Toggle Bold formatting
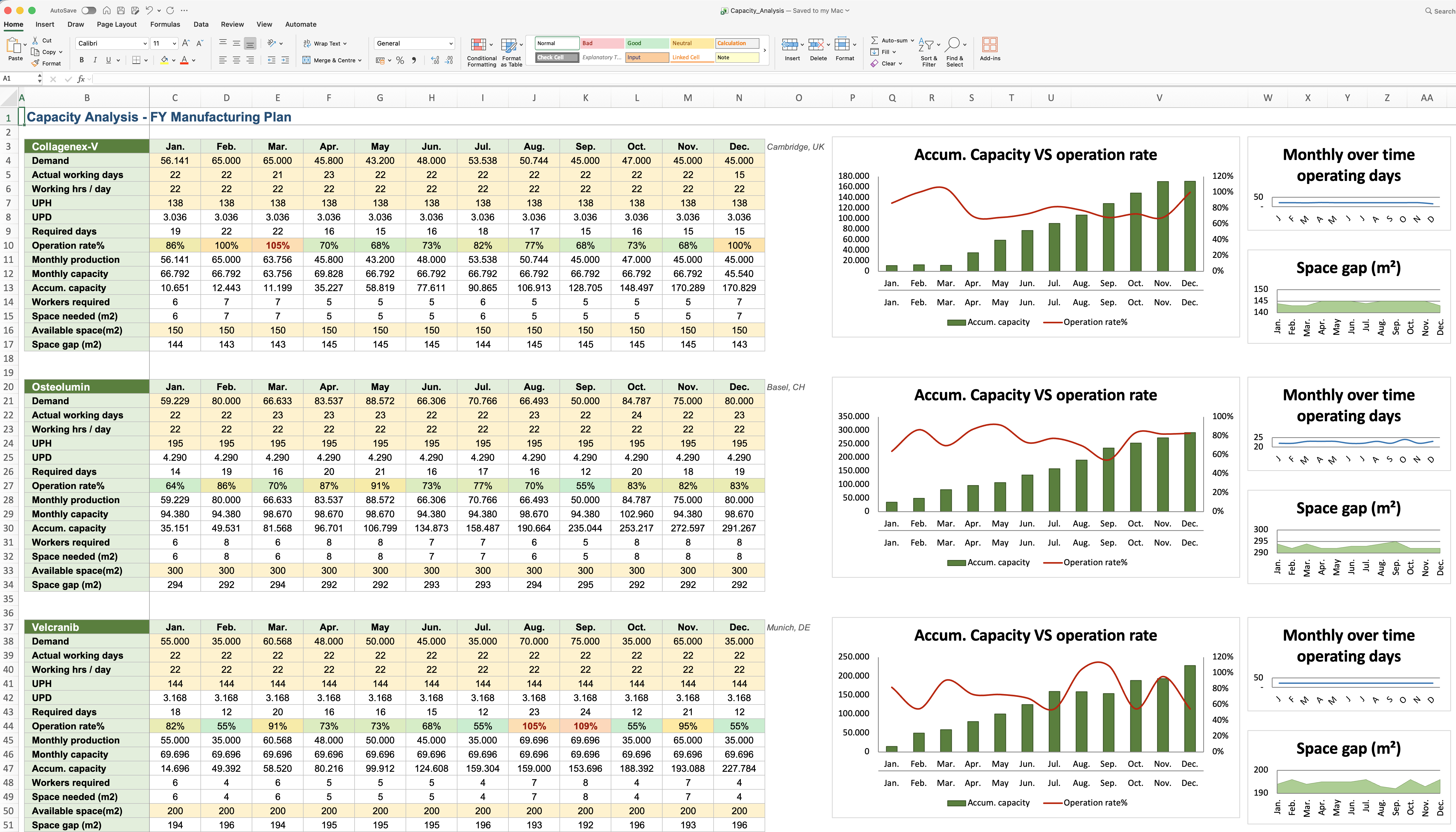 point(82,60)
